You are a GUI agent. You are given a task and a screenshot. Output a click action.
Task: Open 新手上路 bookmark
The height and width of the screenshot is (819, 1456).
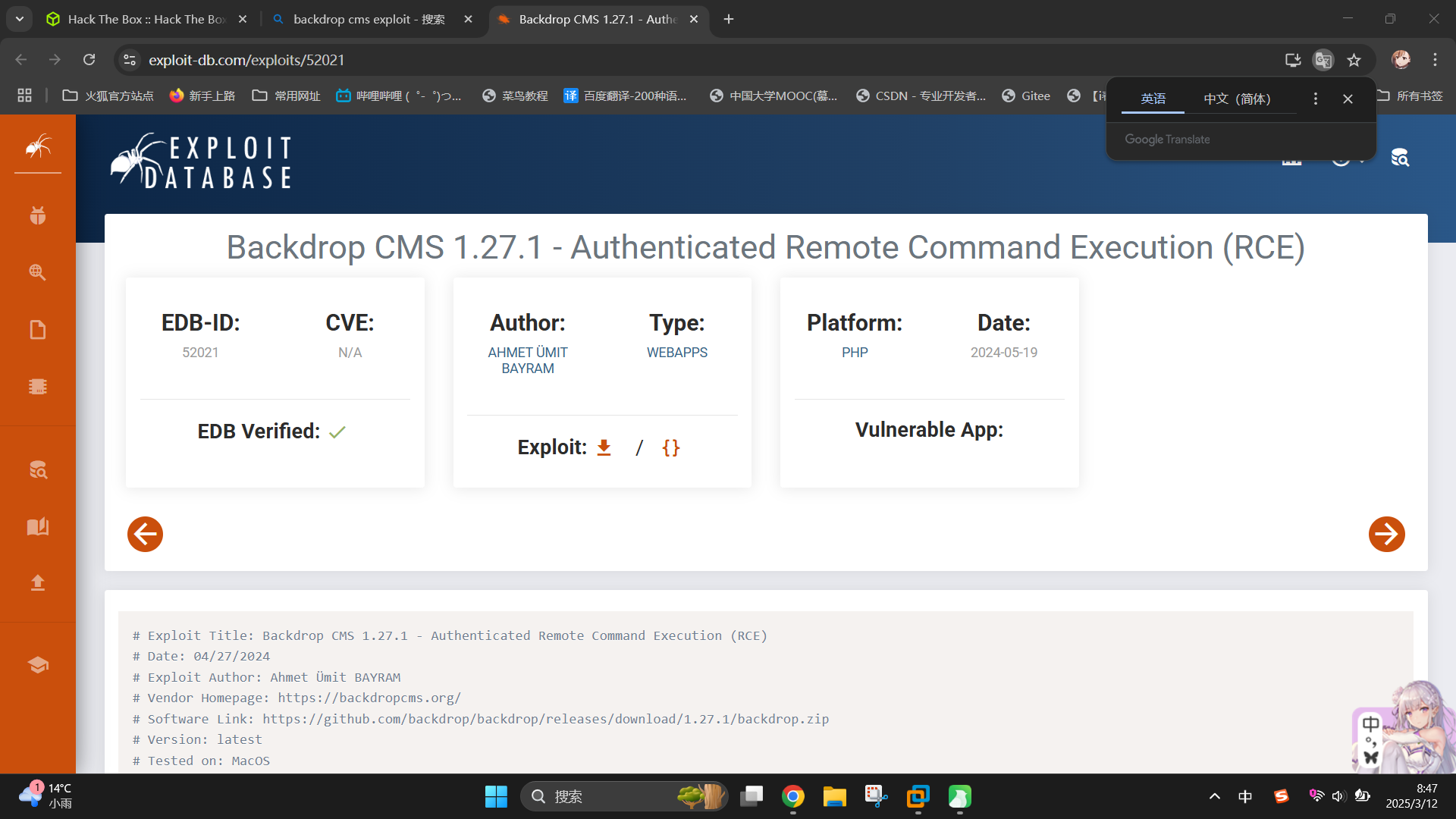(x=202, y=96)
